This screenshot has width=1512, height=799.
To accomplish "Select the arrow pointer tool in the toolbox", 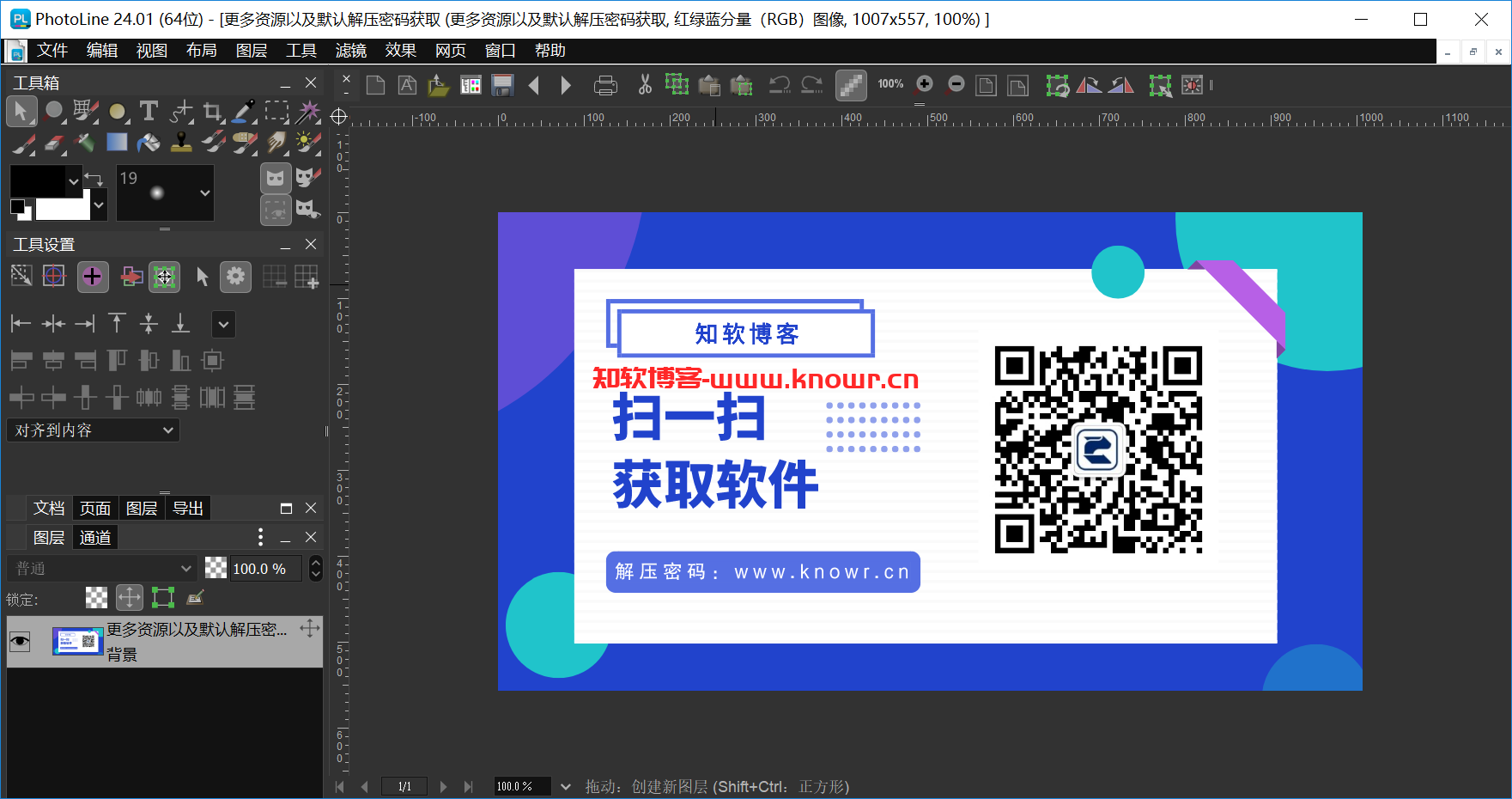I will (x=21, y=111).
